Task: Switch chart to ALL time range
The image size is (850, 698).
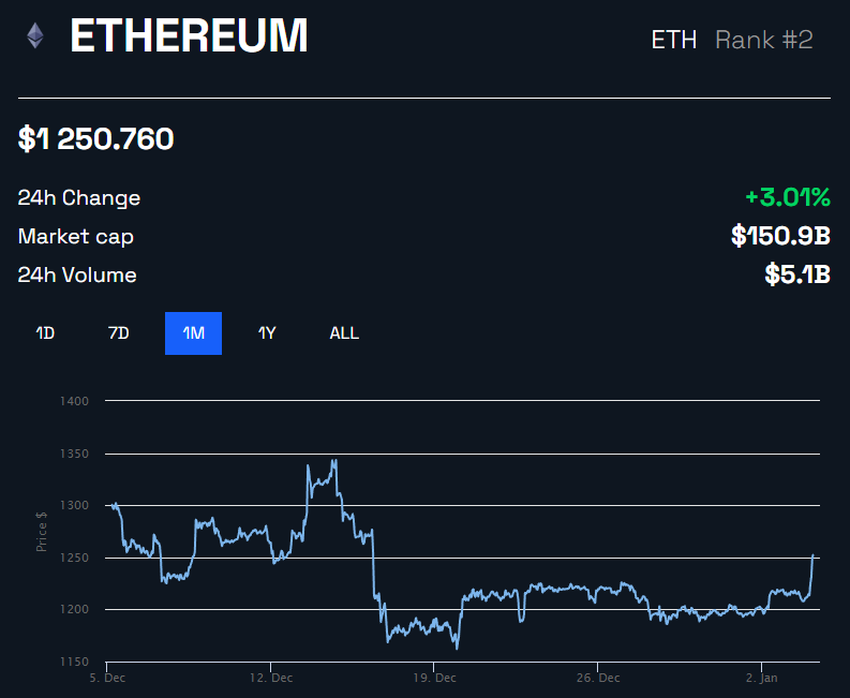Action: (x=344, y=333)
